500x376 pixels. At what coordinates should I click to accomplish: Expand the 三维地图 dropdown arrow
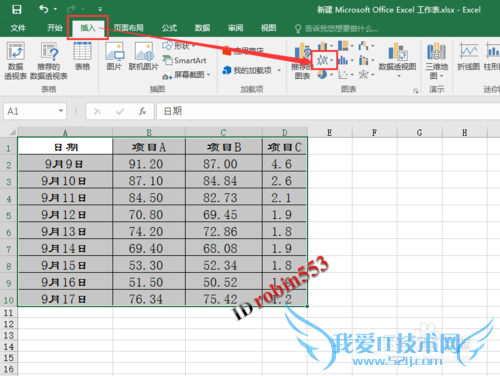pos(442,76)
